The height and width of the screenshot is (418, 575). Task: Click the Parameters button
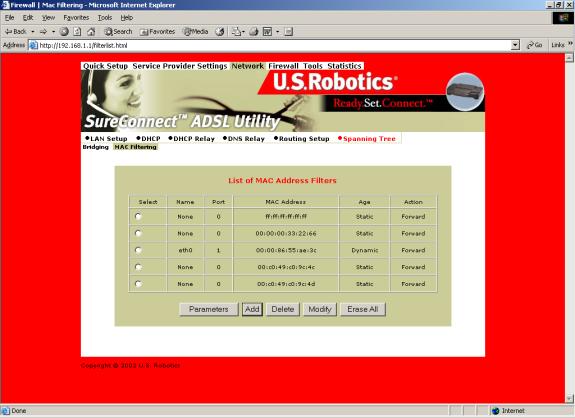point(209,309)
